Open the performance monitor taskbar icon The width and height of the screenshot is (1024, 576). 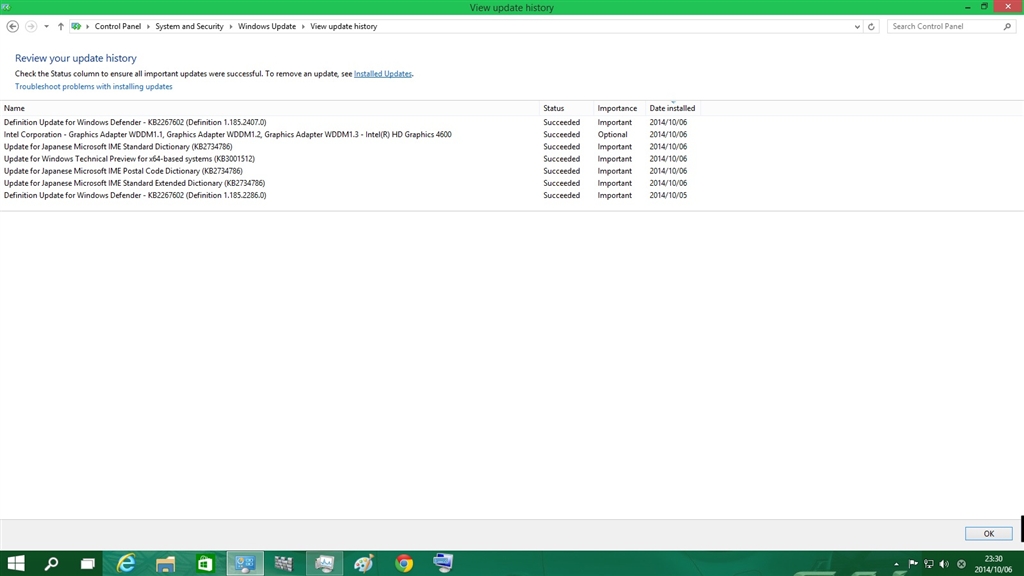pos(324,563)
